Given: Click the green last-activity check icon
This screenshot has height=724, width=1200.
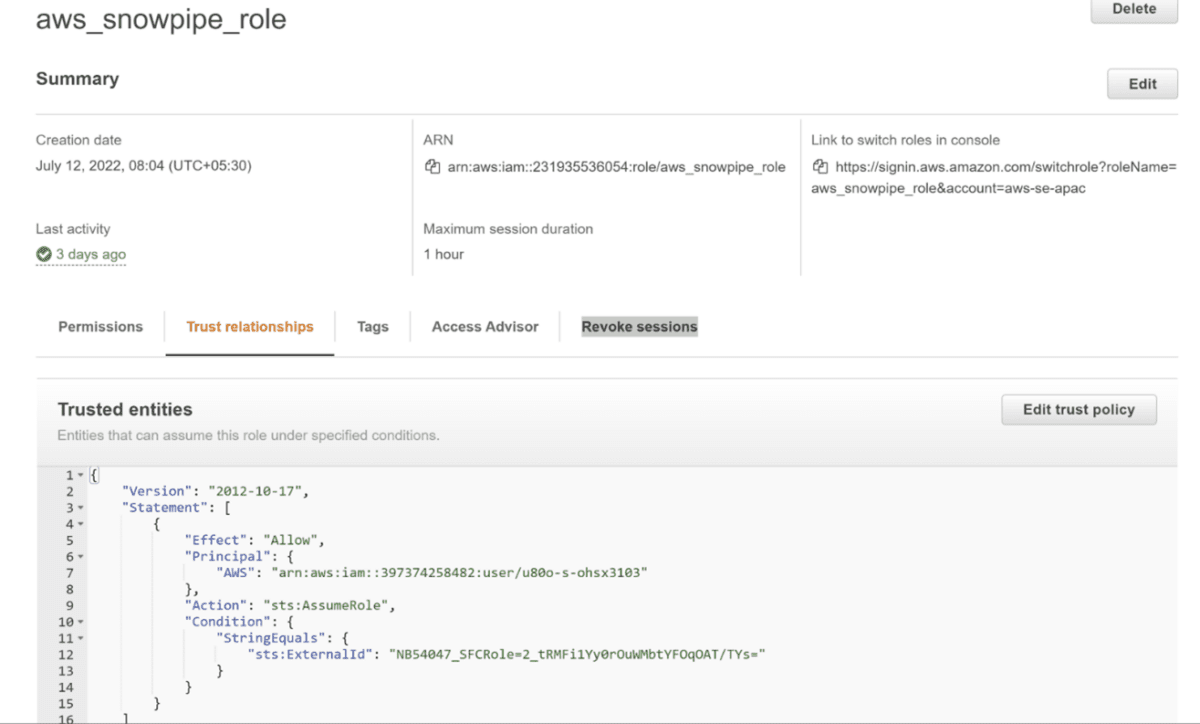Looking at the screenshot, I should [44, 254].
